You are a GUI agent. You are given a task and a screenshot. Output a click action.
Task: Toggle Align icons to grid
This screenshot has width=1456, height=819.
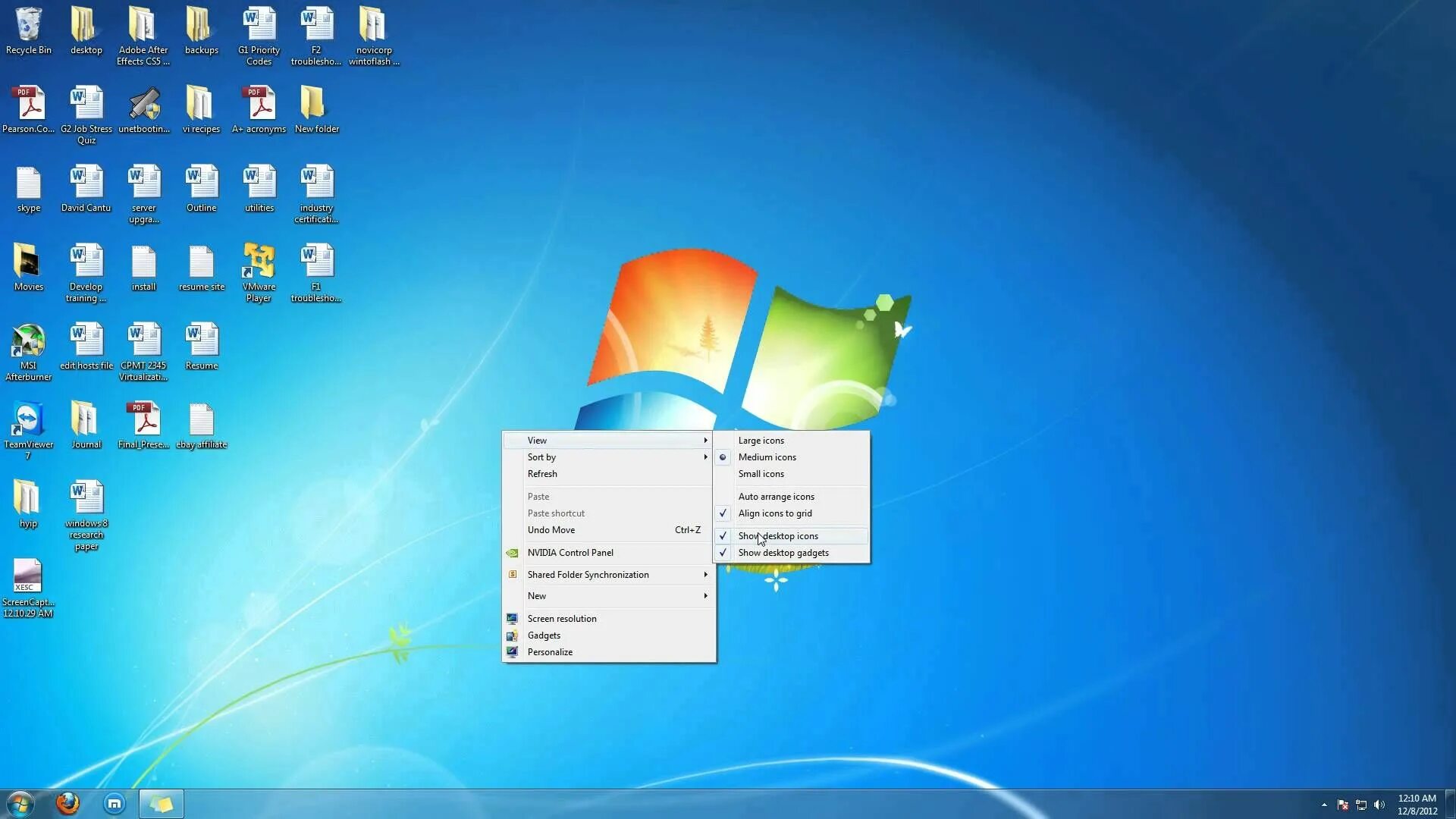tap(774, 513)
